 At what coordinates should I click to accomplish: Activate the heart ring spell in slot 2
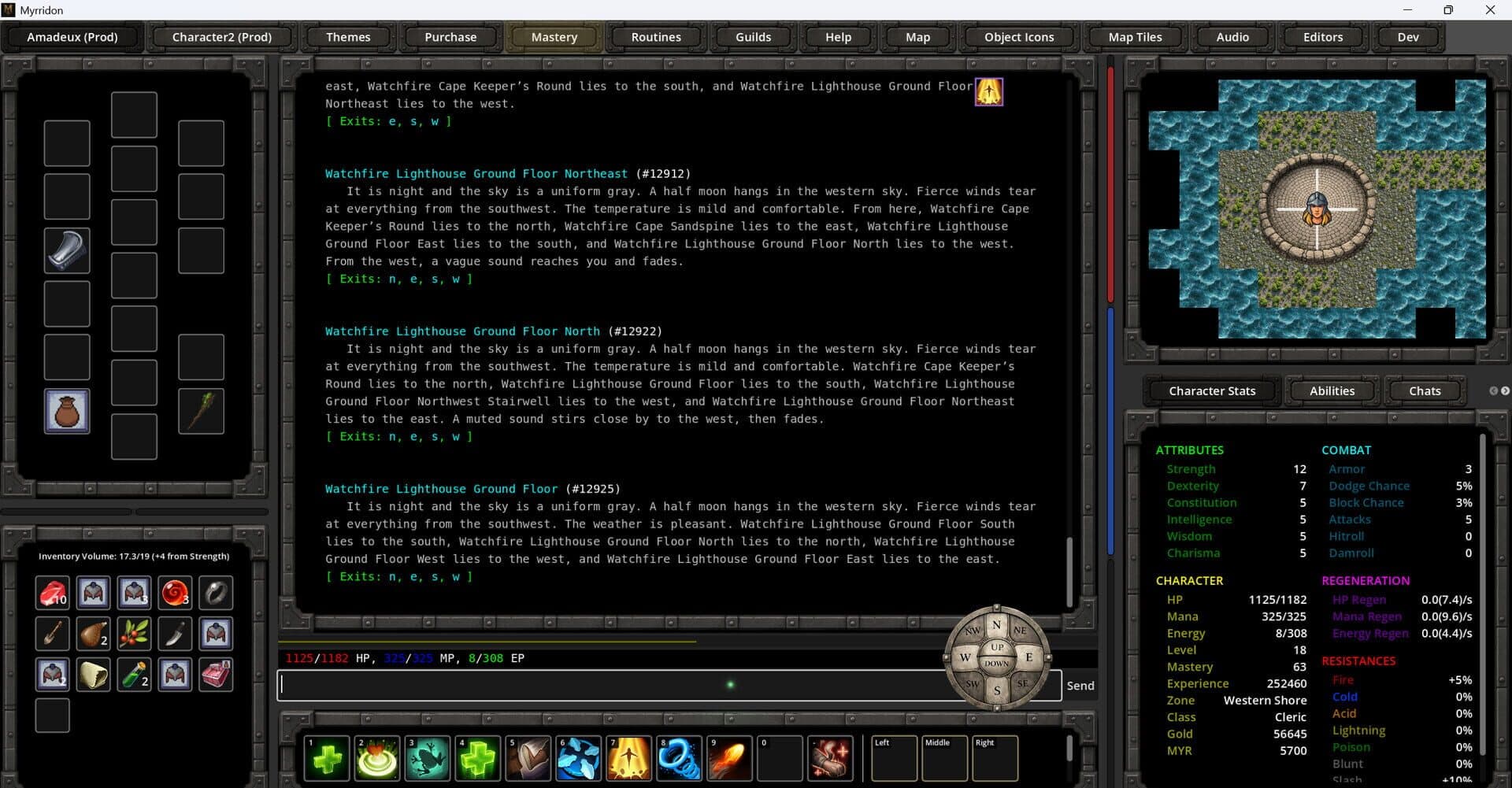point(377,758)
